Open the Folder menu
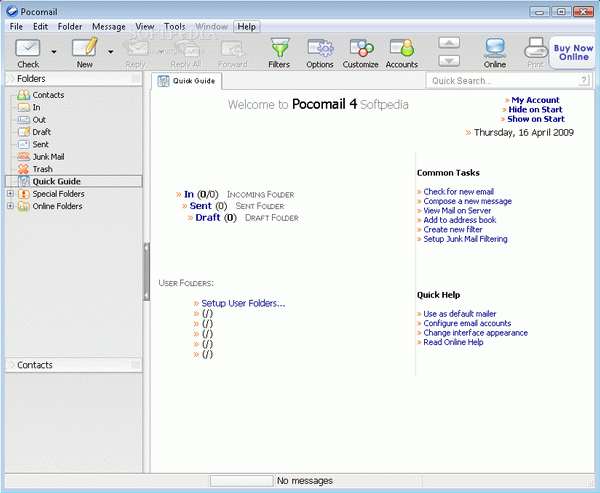This screenshot has height=493, width=600. [70, 26]
